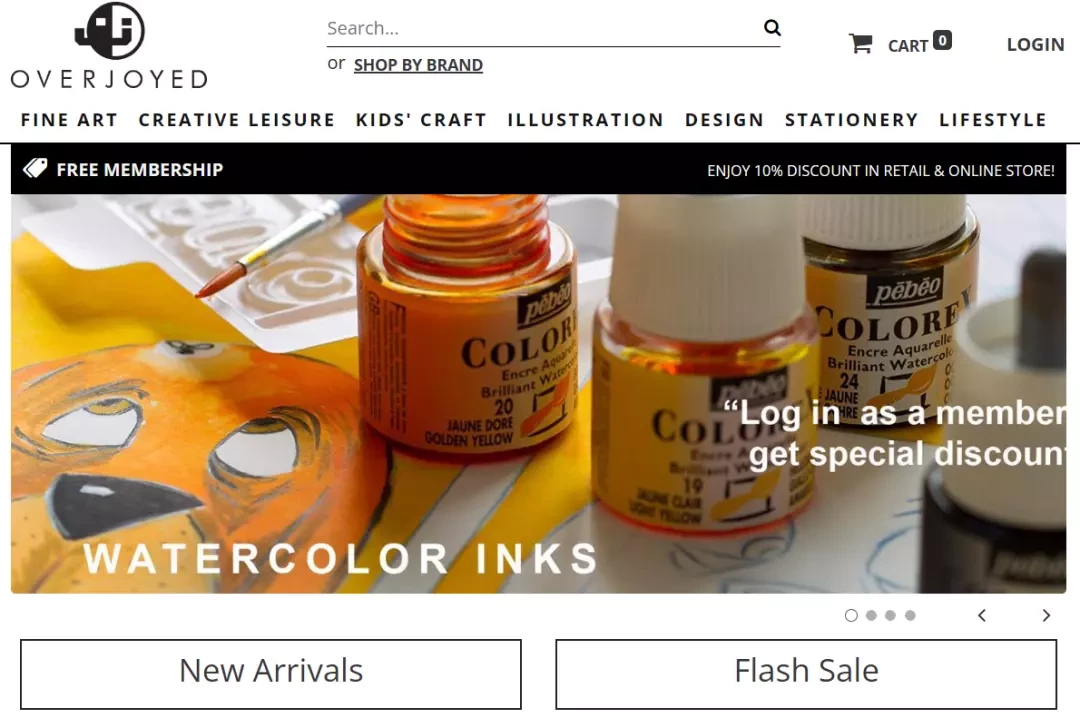Open the New Arrivals section
This screenshot has width=1080, height=718.
pos(271,674)
